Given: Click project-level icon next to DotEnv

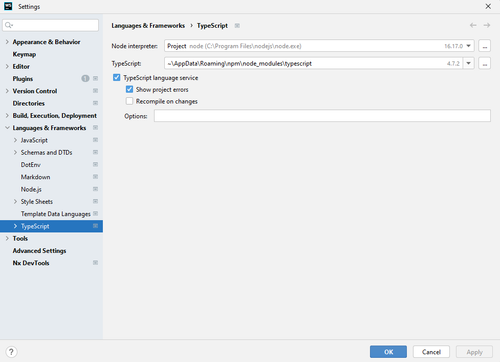Looking at the screenshot, I should (95, 164).
